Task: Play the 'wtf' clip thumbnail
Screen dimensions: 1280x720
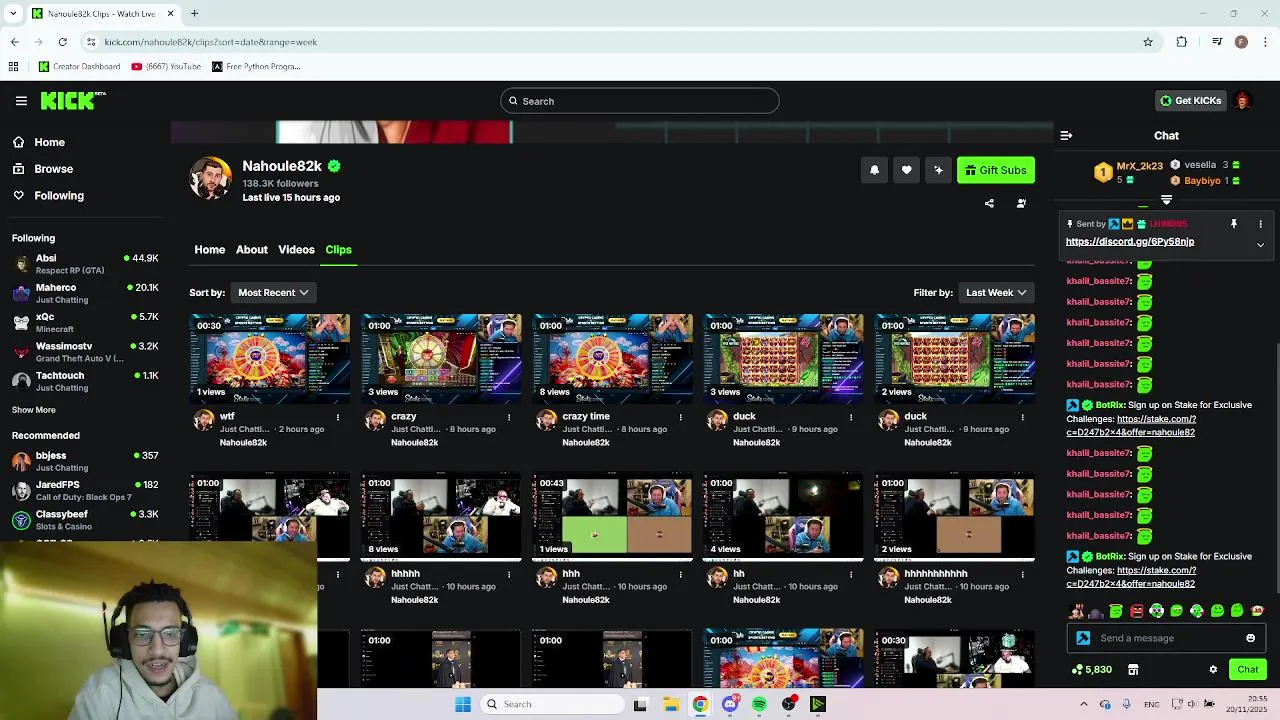Action: click(269, 358)
